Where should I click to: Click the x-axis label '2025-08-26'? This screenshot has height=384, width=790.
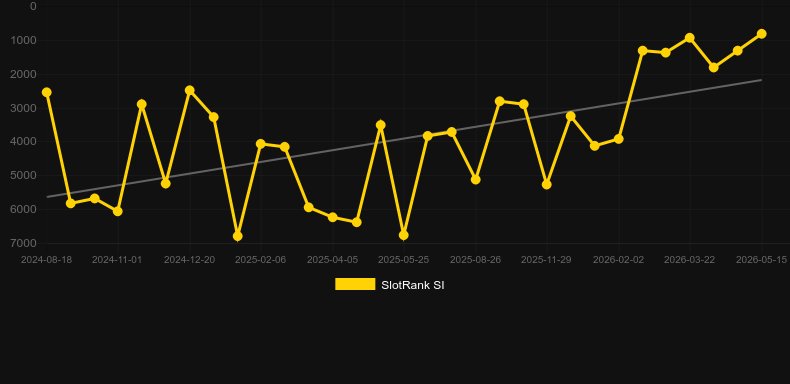click(476, 260)
